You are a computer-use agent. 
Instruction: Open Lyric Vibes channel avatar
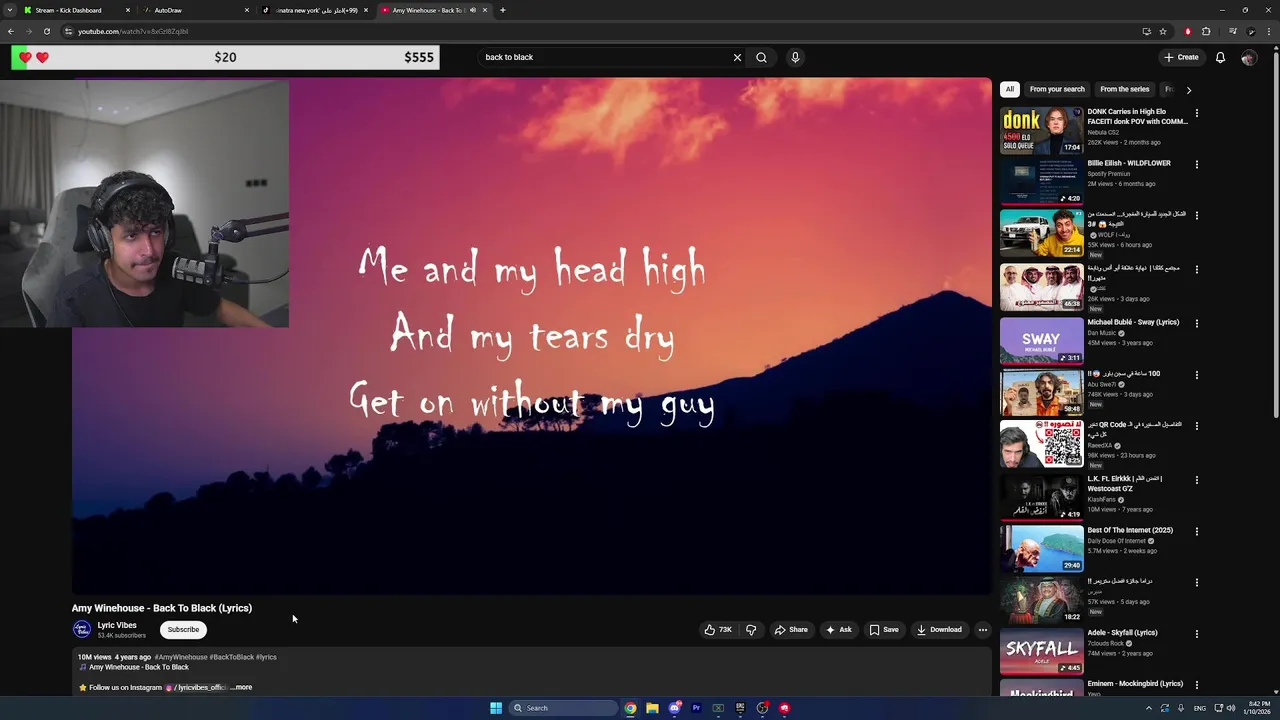(82, 629)
